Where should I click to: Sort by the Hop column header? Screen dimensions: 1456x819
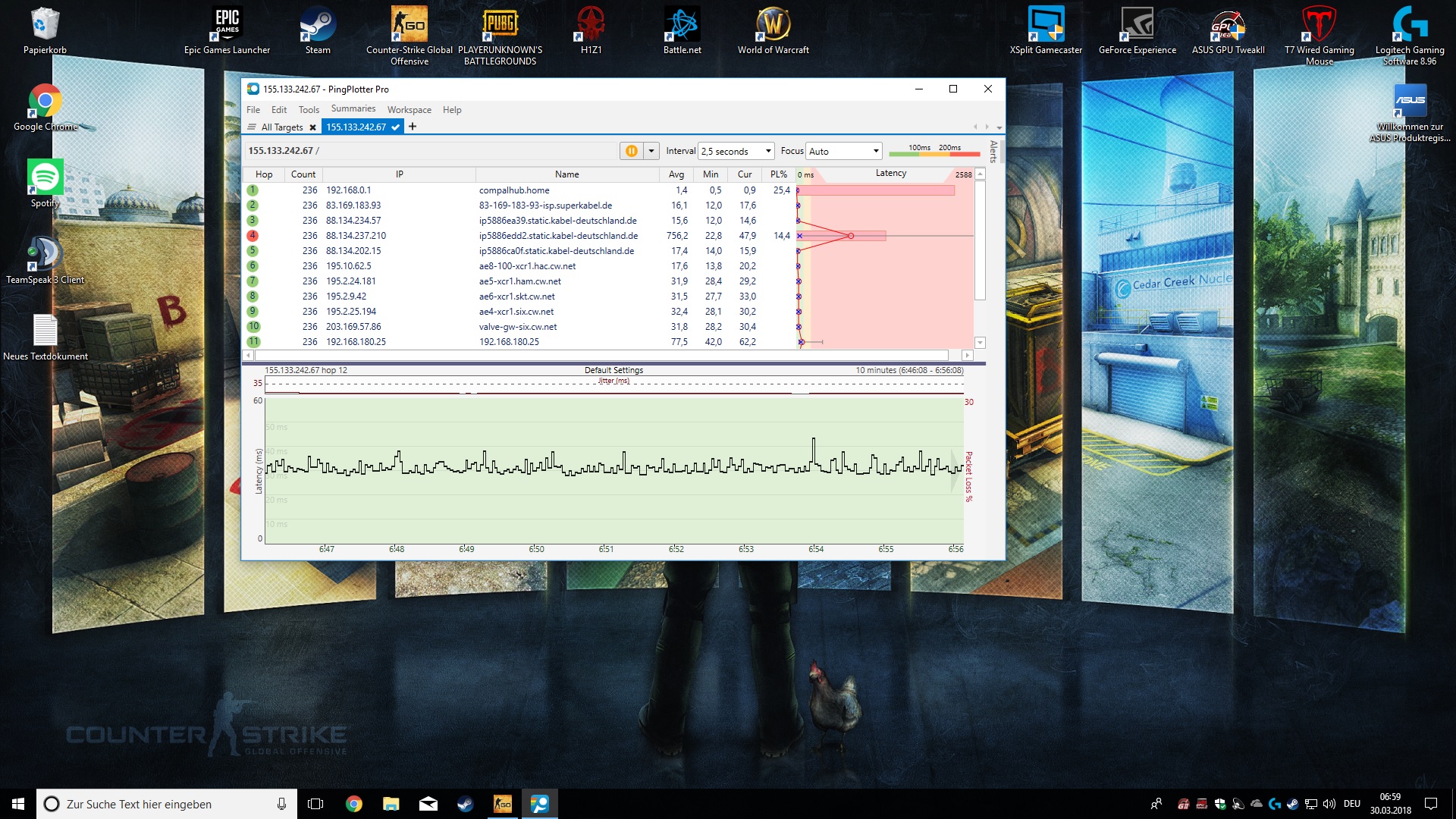tap(264, 174)
